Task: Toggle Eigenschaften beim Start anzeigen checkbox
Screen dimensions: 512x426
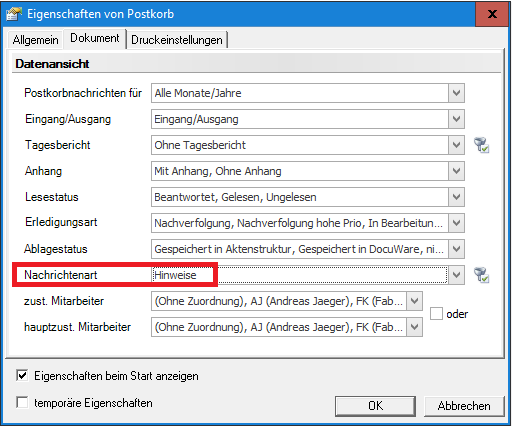Action: pyautogui.click(x=22, y=376)
